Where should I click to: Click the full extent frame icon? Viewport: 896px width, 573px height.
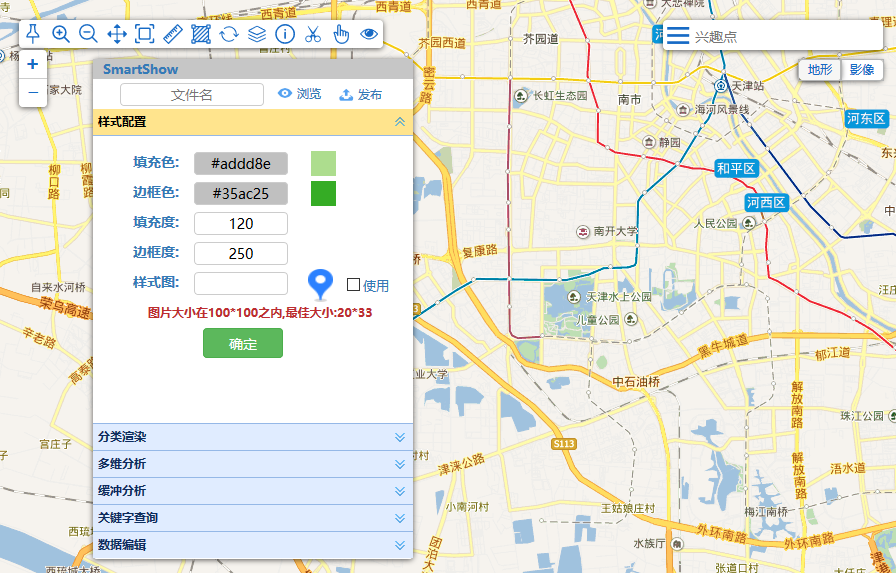[x=145, y=34]
